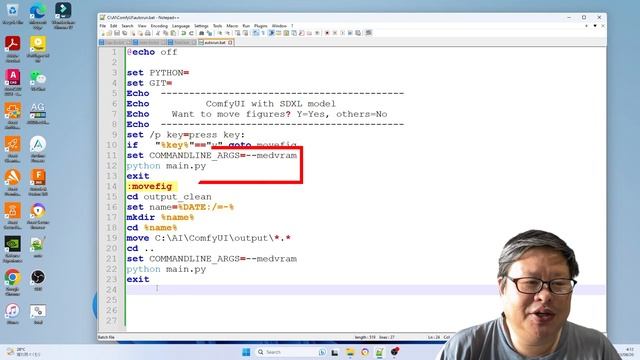The height and width of the screenshot is (360, 640).
Task: Click 'ComfyUI with SDXL model' text
Action: coord(270,104)
